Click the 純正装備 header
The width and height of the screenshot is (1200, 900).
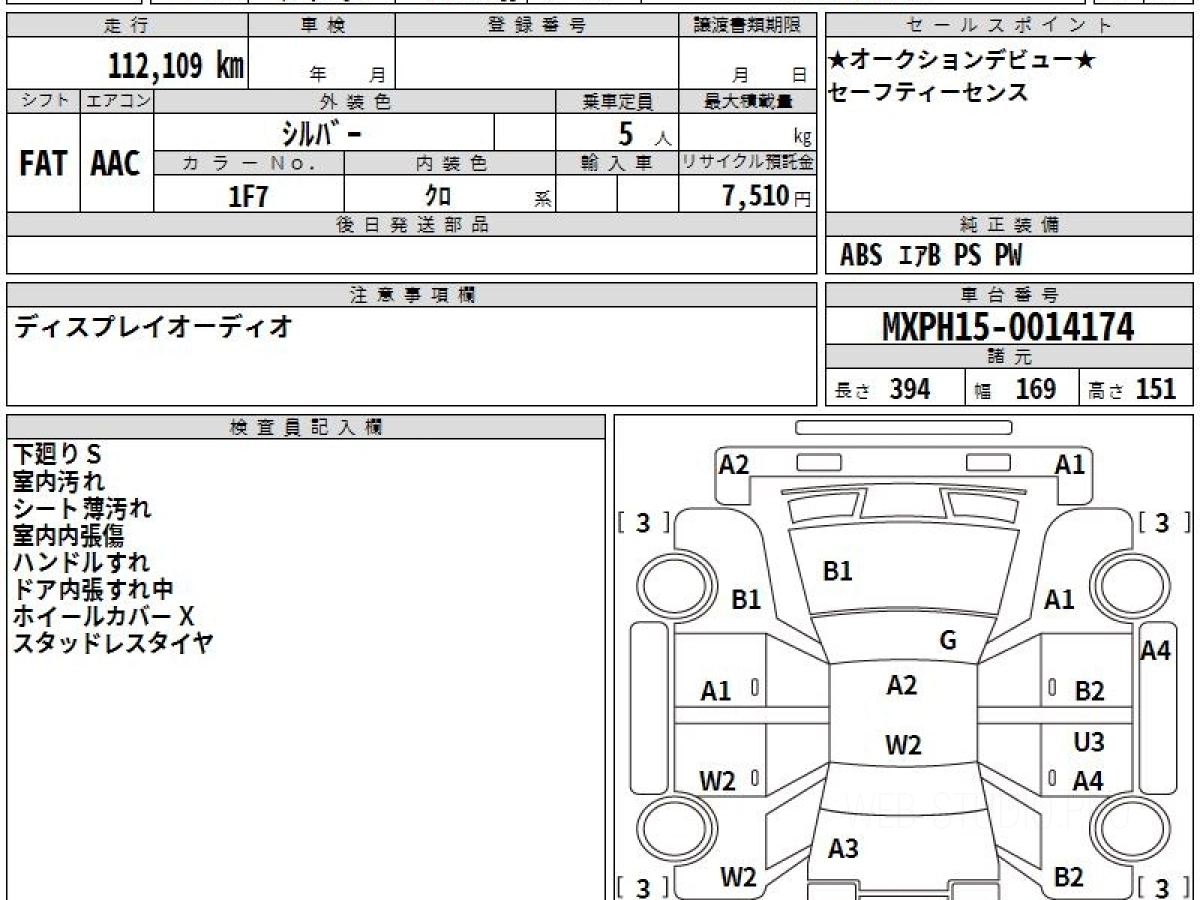tap(1010, 225)
